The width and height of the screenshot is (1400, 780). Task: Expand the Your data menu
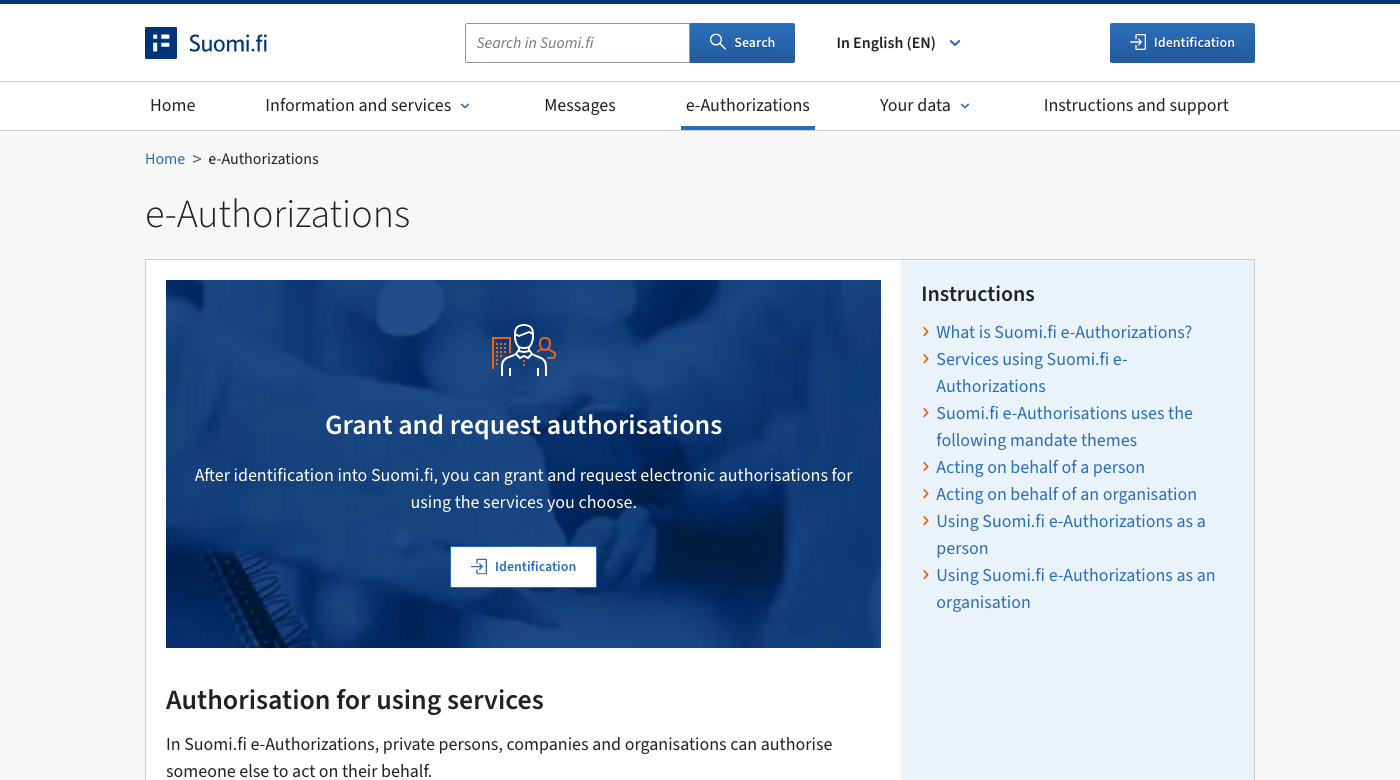click(x=925, y=105)
